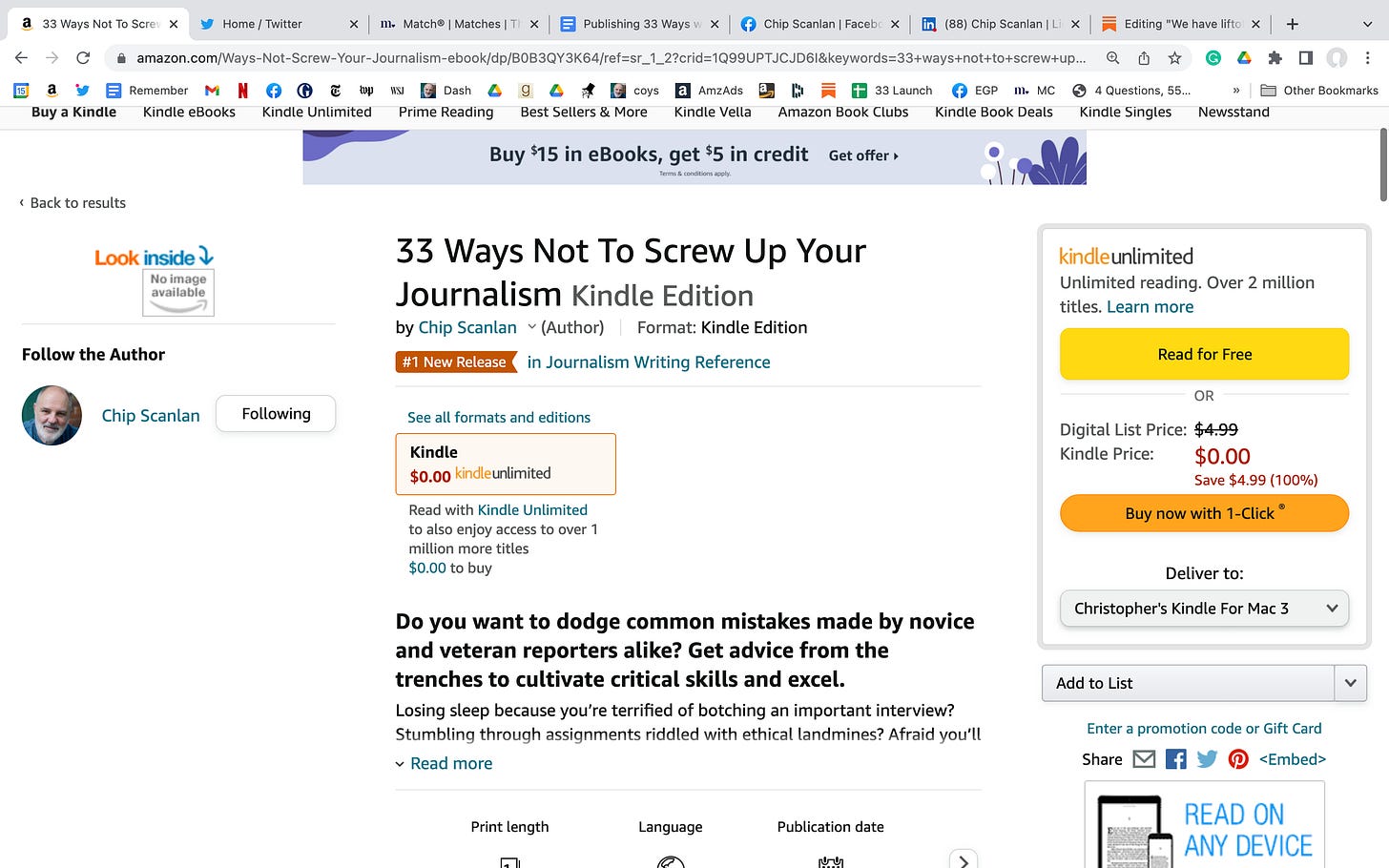Switch to the Editing 'We have lifto' tab
Screen dimensions: 1389x868
[1181, 24]
